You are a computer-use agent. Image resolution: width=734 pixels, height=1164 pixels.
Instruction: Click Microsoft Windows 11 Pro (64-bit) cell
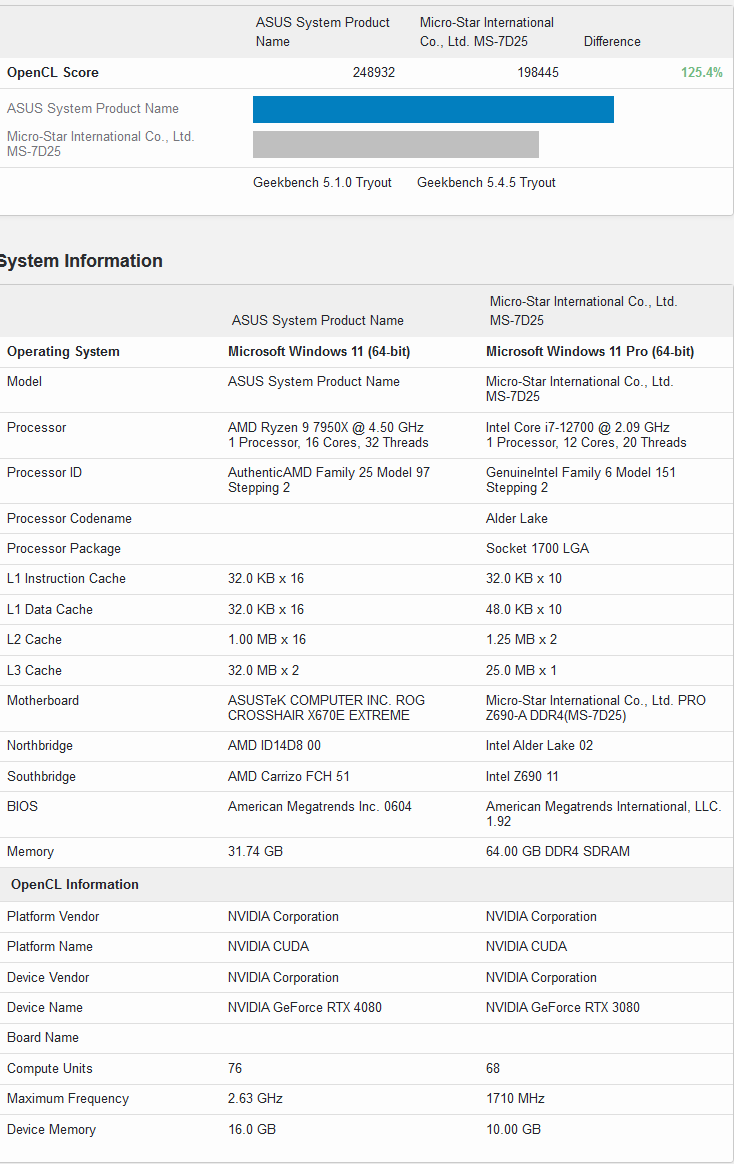(590, 352)
